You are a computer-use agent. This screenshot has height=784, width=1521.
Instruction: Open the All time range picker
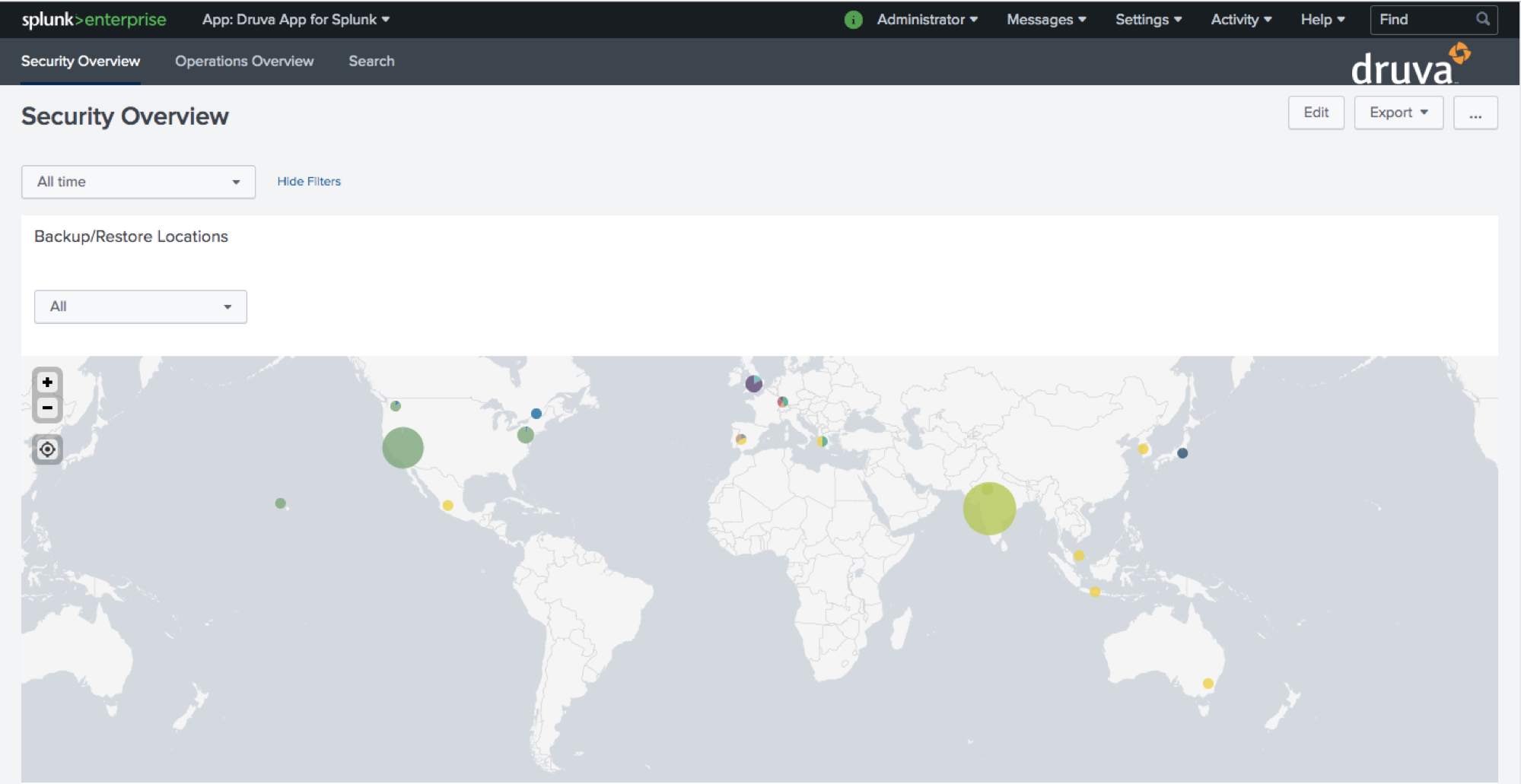pos(138,182)
